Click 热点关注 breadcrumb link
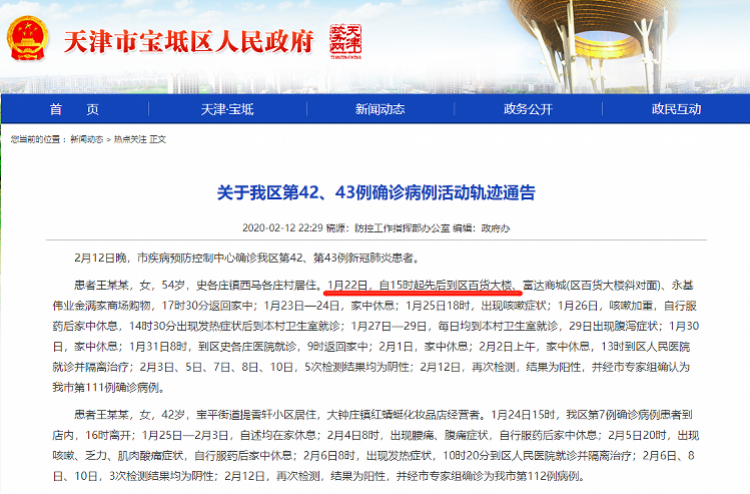The image size is (750, 494). pos(130,140)
